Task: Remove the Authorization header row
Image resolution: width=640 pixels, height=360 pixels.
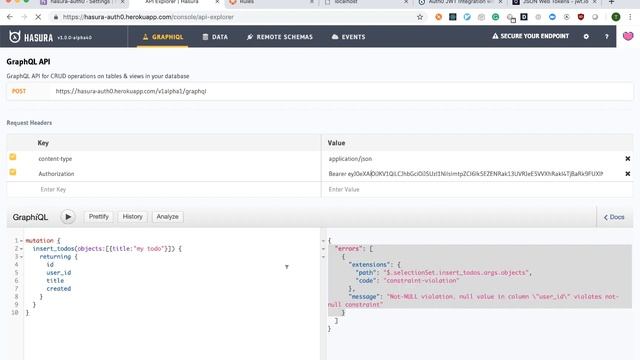Action: pyautogui.click(x=628, y=173)
